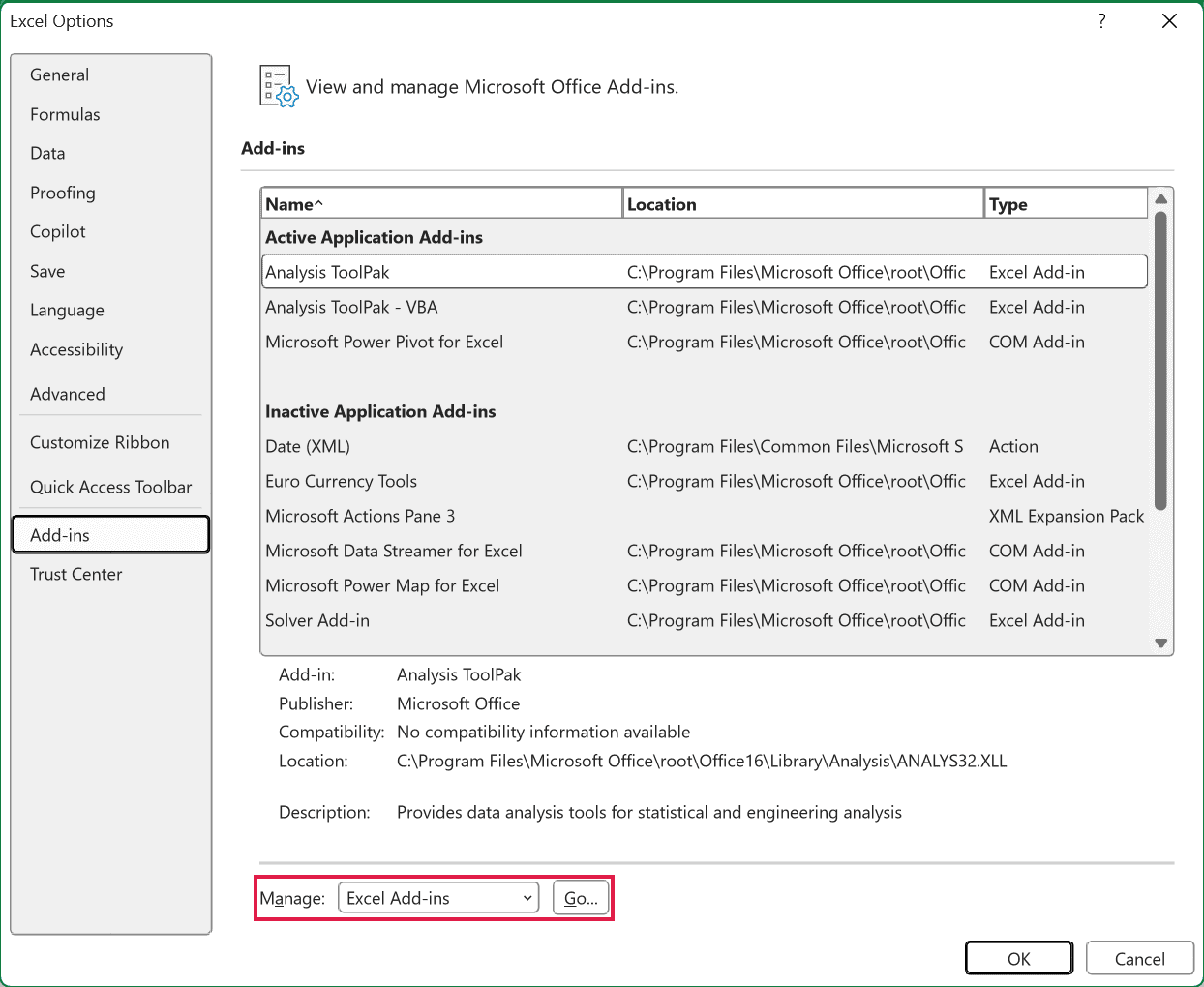Click the add-ins list scroll up arrow
This screenshot has height=987, width=1204.
(x=1161, y=199)
